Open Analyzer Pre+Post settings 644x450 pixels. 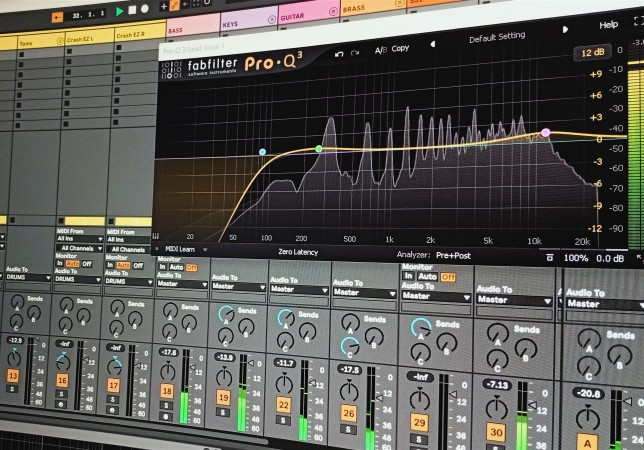tap(453, 255)
